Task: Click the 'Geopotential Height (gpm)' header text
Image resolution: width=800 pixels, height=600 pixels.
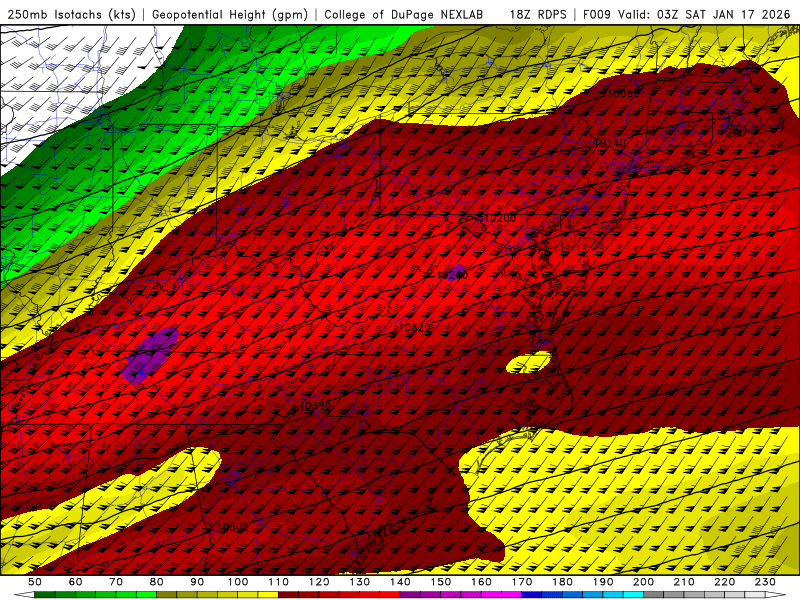Action: point(230,14)
